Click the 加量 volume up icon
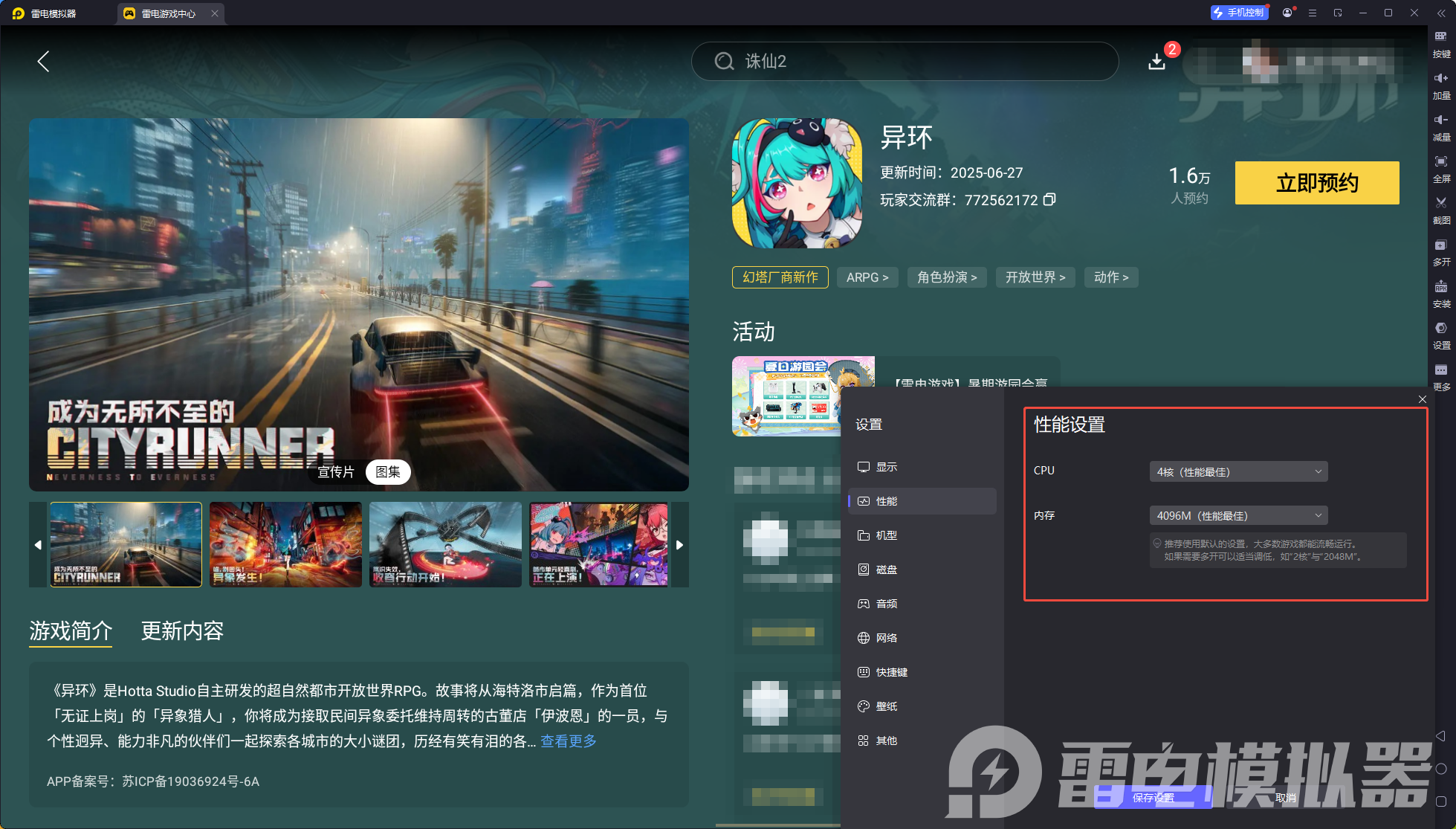 pyautogui.click(x=1440, y=86)
